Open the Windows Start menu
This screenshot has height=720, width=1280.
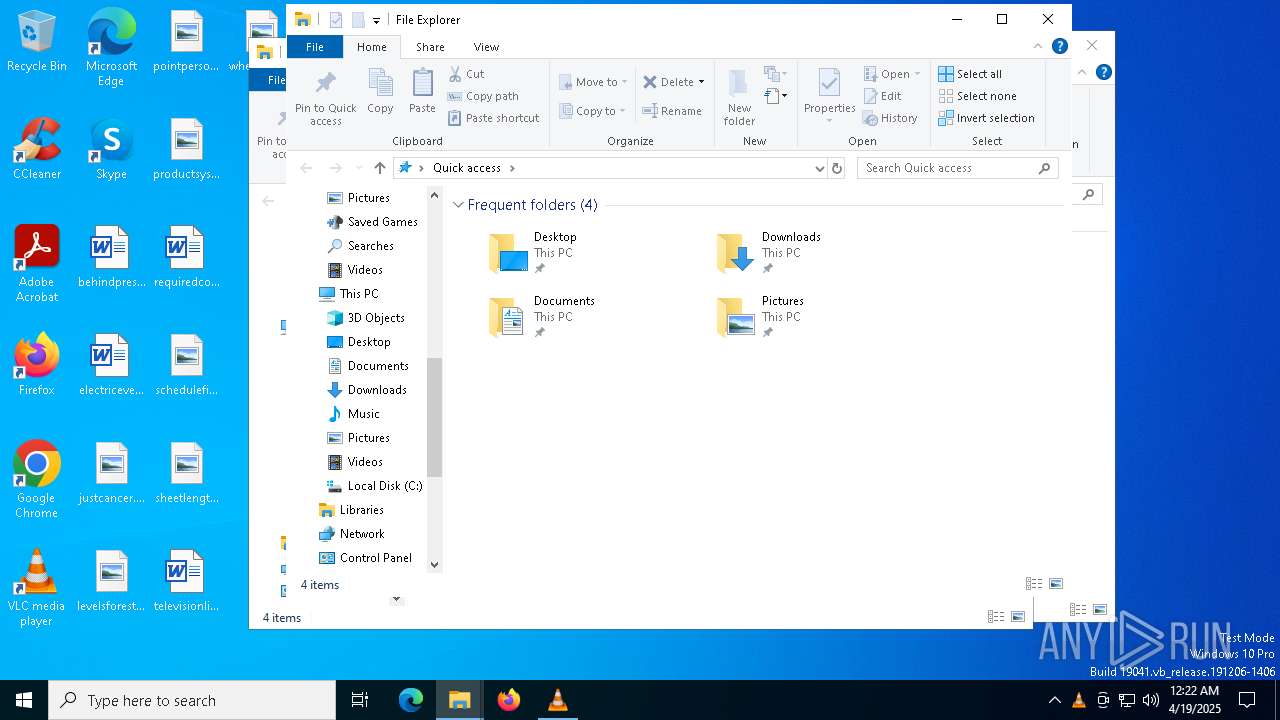(24, 700)
